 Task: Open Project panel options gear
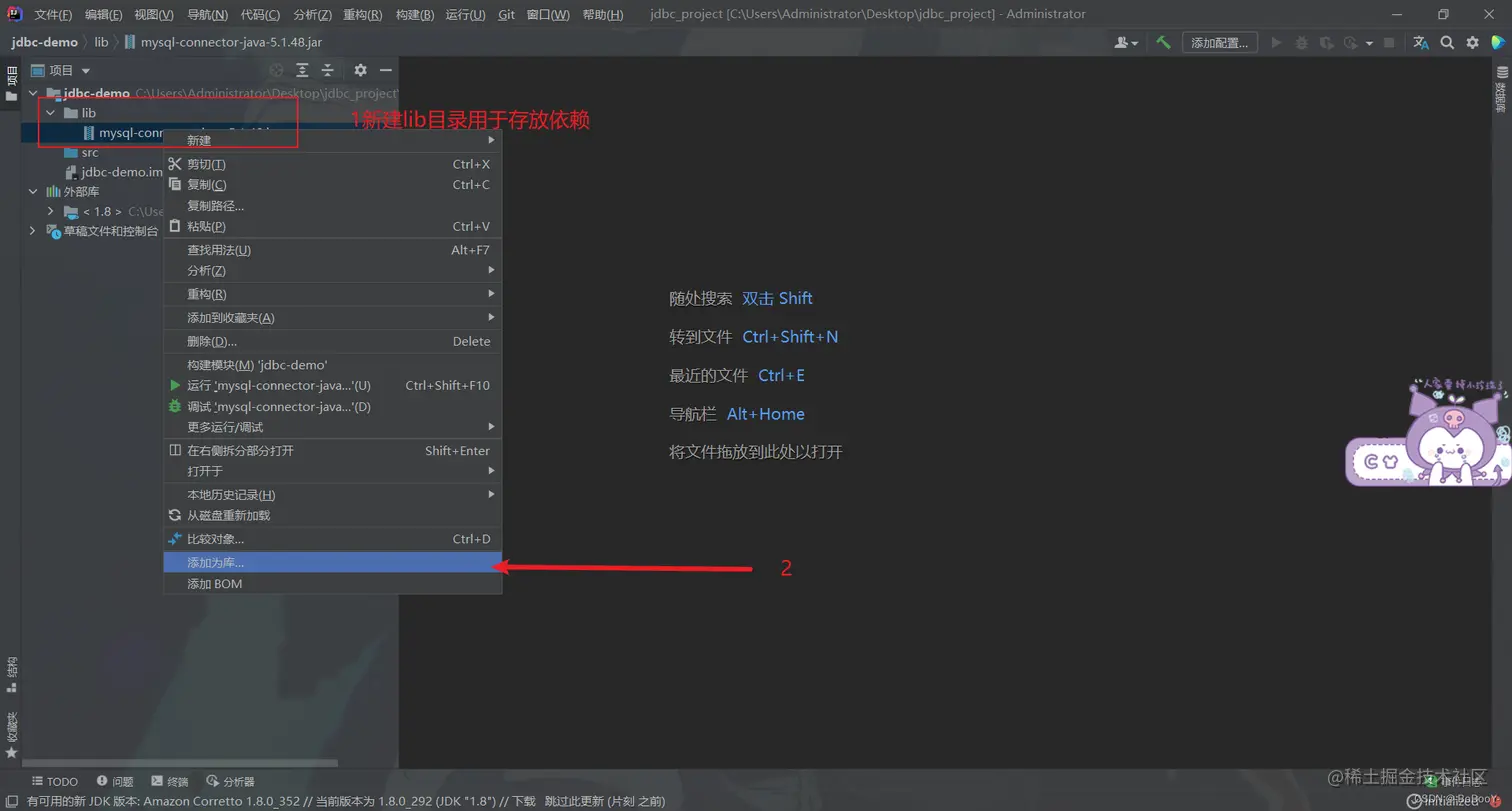tap(360, 70)
